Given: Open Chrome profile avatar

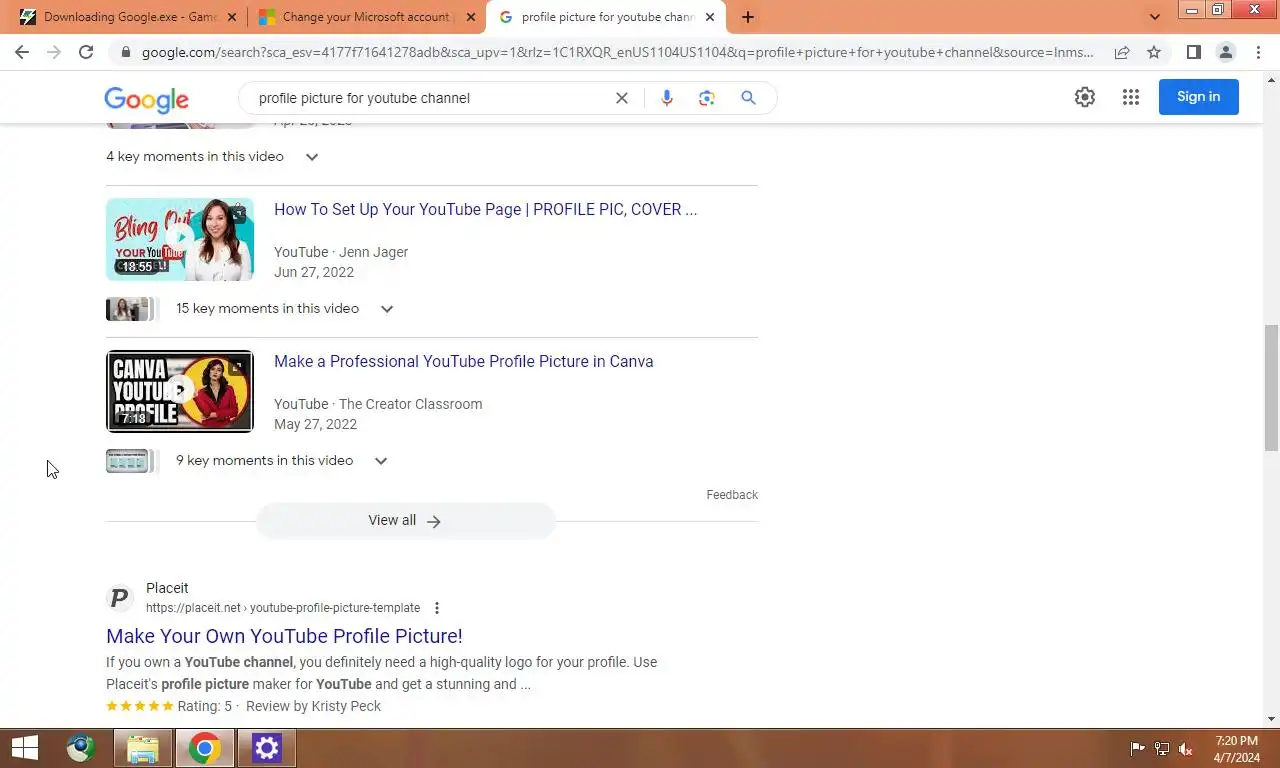Looking at the screenshot, I should click(1225, 52).
